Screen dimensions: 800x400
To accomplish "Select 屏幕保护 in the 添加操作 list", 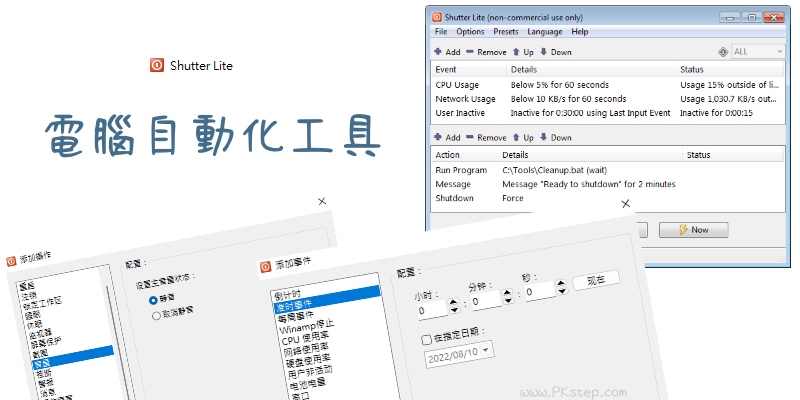I will point(45,343).
